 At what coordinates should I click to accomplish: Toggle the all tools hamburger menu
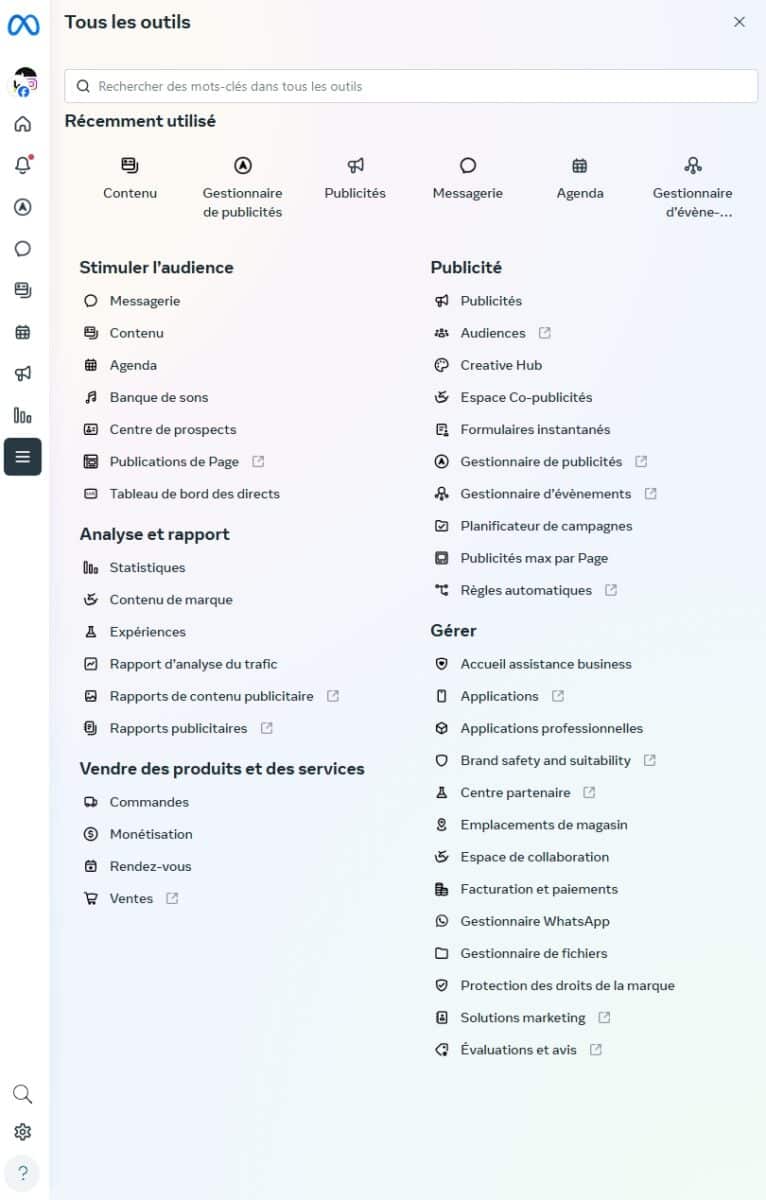pos(23,457)
